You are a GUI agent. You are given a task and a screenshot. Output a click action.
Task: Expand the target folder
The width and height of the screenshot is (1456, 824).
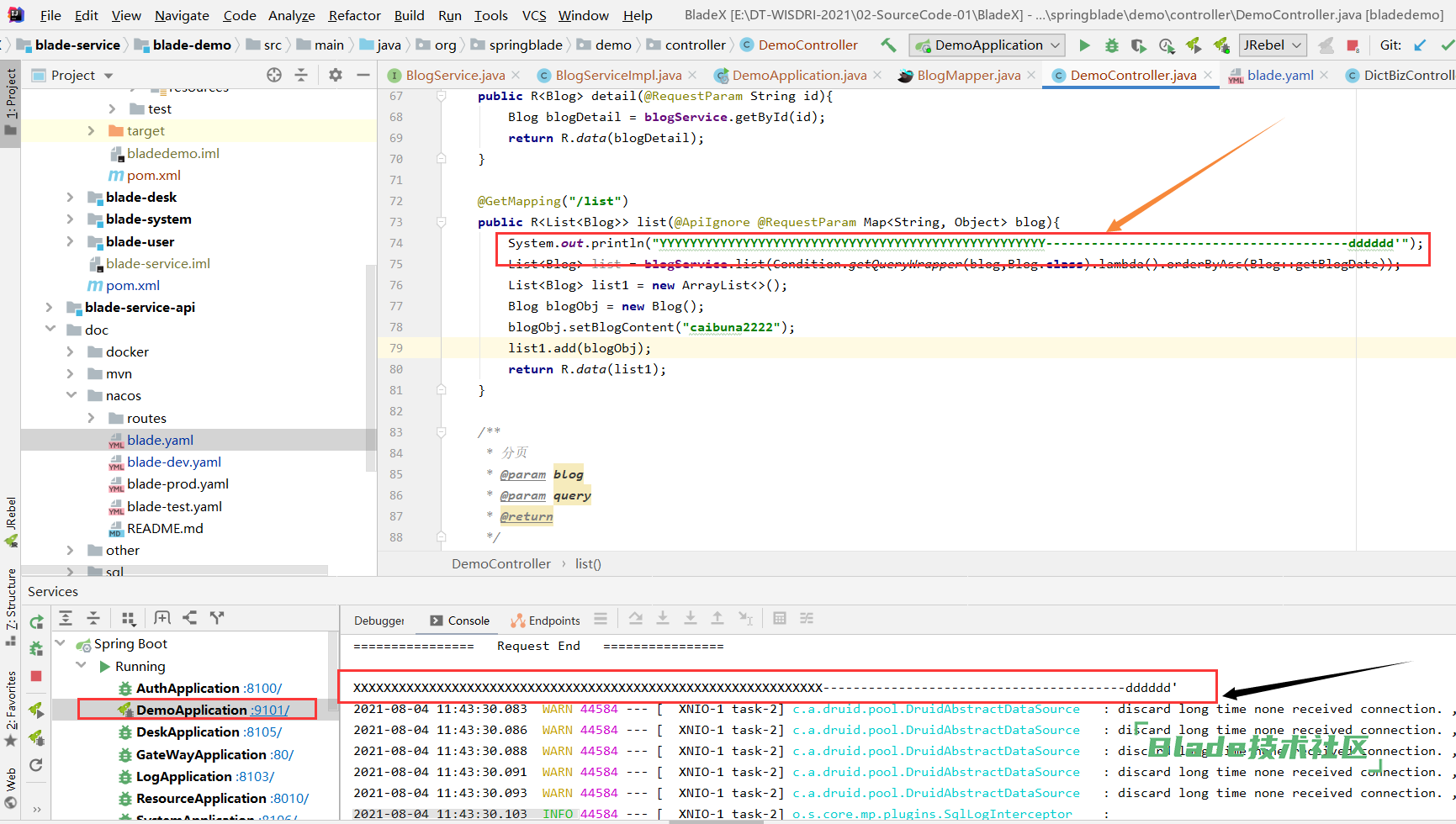[92, 130]
